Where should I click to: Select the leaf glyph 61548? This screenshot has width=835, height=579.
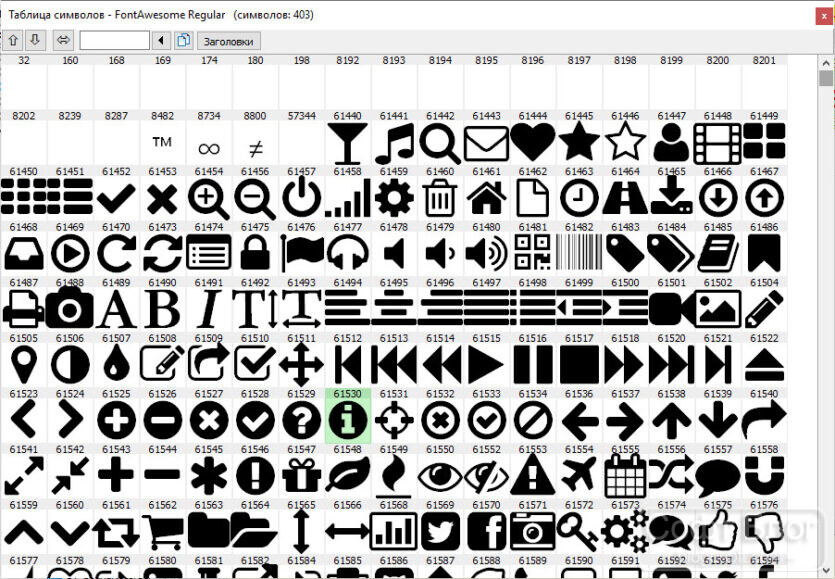(348, 476)
